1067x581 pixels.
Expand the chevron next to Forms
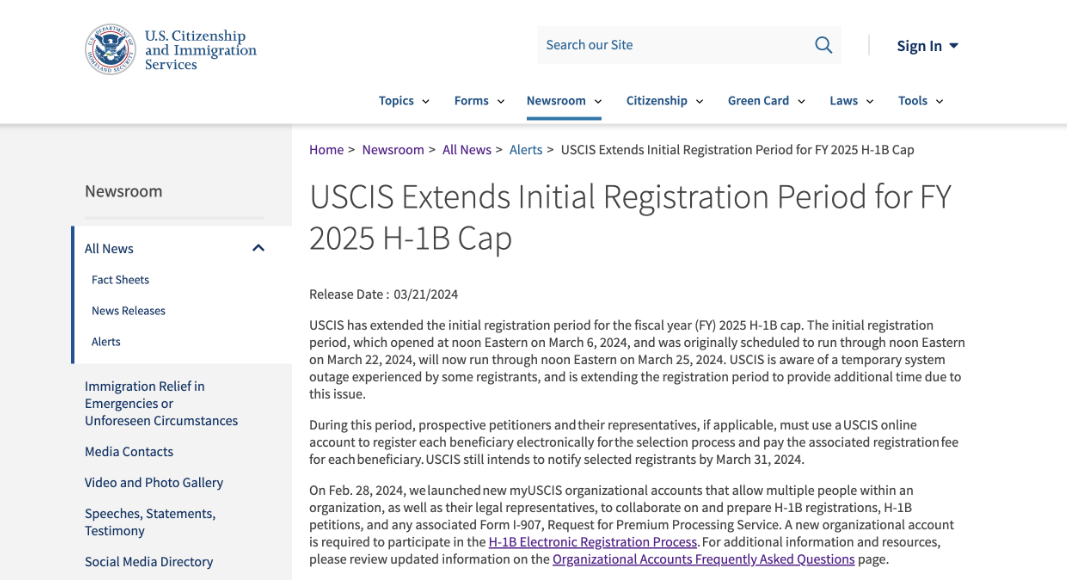(501, 101)
